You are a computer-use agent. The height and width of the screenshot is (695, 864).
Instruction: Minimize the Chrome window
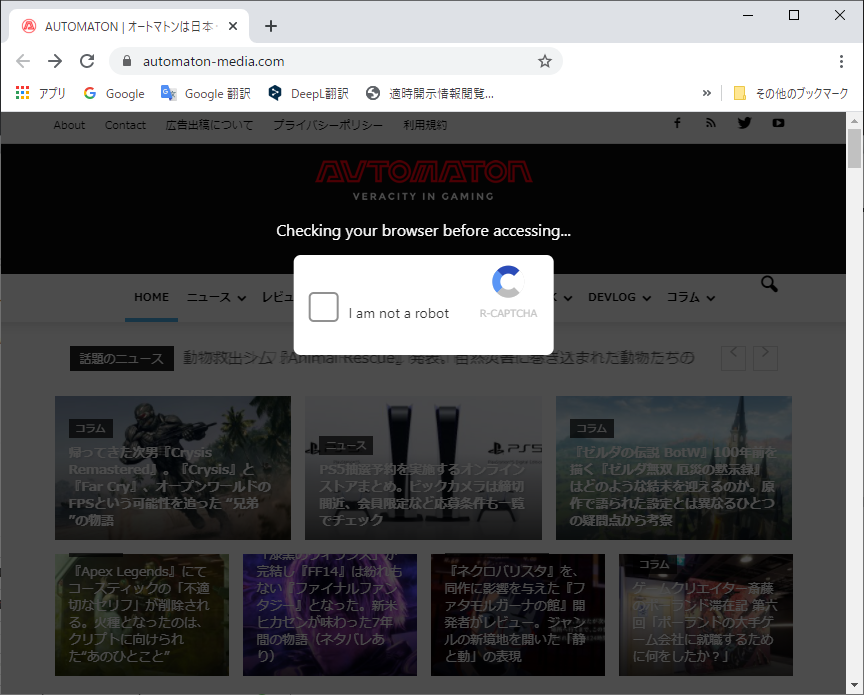coord(748,15)
